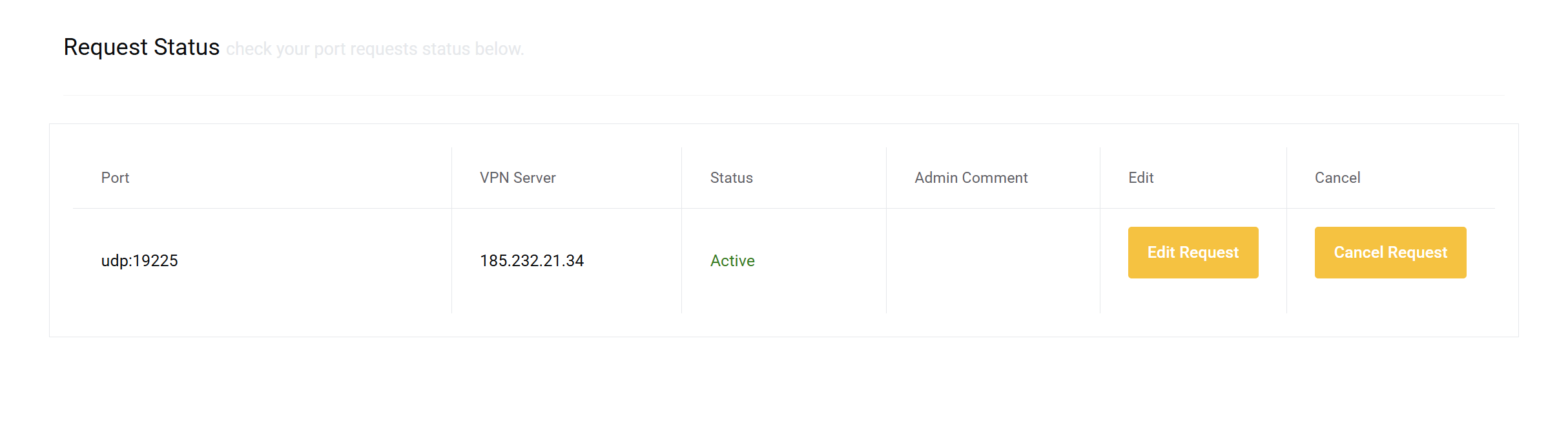The height and width of the screenshot is (429, 1568).
Task: Click the green Active status text
Action: point(732,261)
